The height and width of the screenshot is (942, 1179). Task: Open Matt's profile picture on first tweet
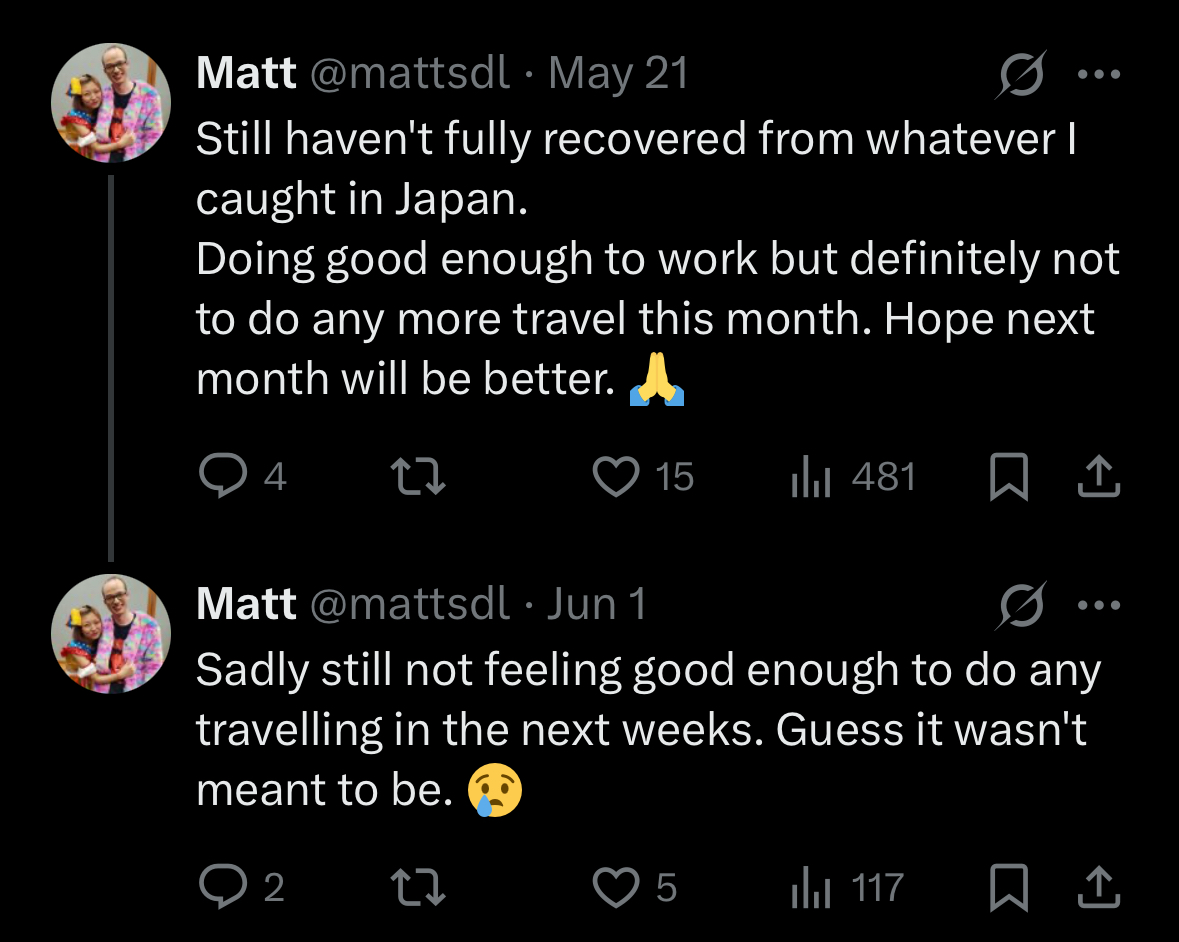(x=111, y=103)
